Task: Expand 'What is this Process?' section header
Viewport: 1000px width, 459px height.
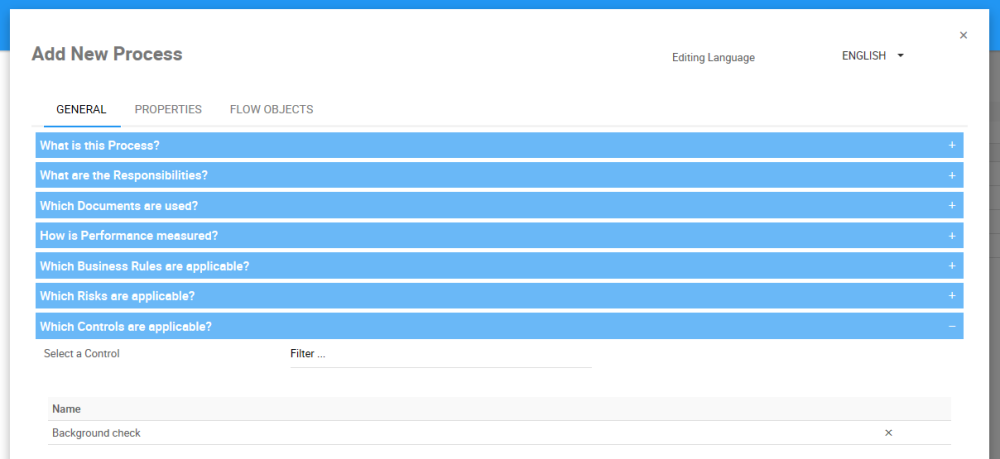Action: (100, 146)
